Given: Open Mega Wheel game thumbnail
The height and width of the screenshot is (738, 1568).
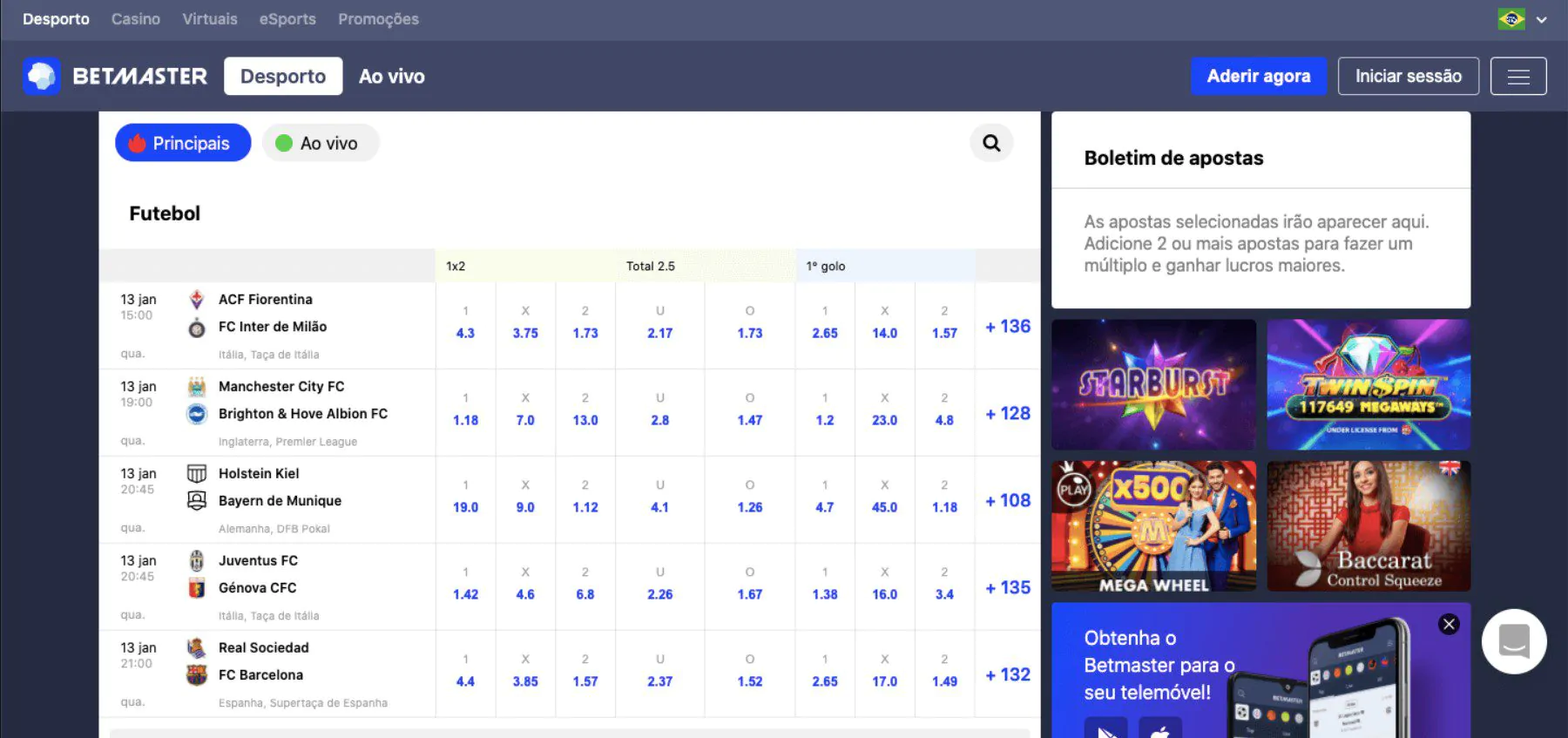Looking at the screenshot, I should click(1154, 526).
